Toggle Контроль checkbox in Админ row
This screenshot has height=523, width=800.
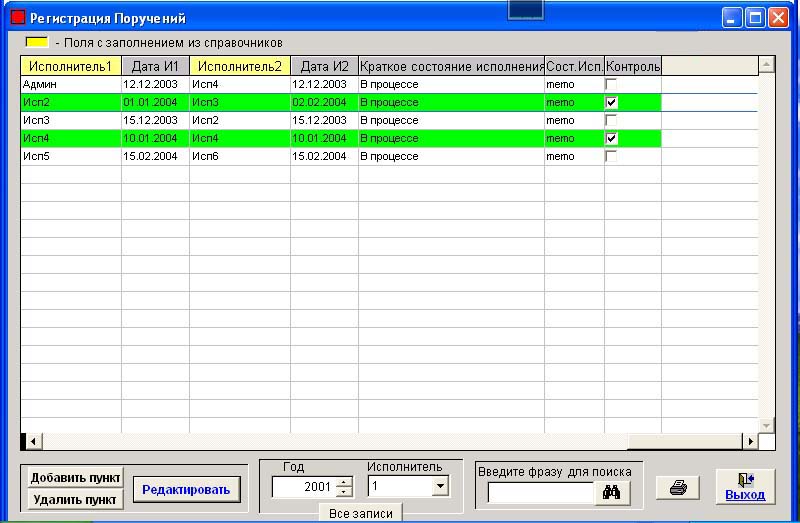click(x=611, y=85)
